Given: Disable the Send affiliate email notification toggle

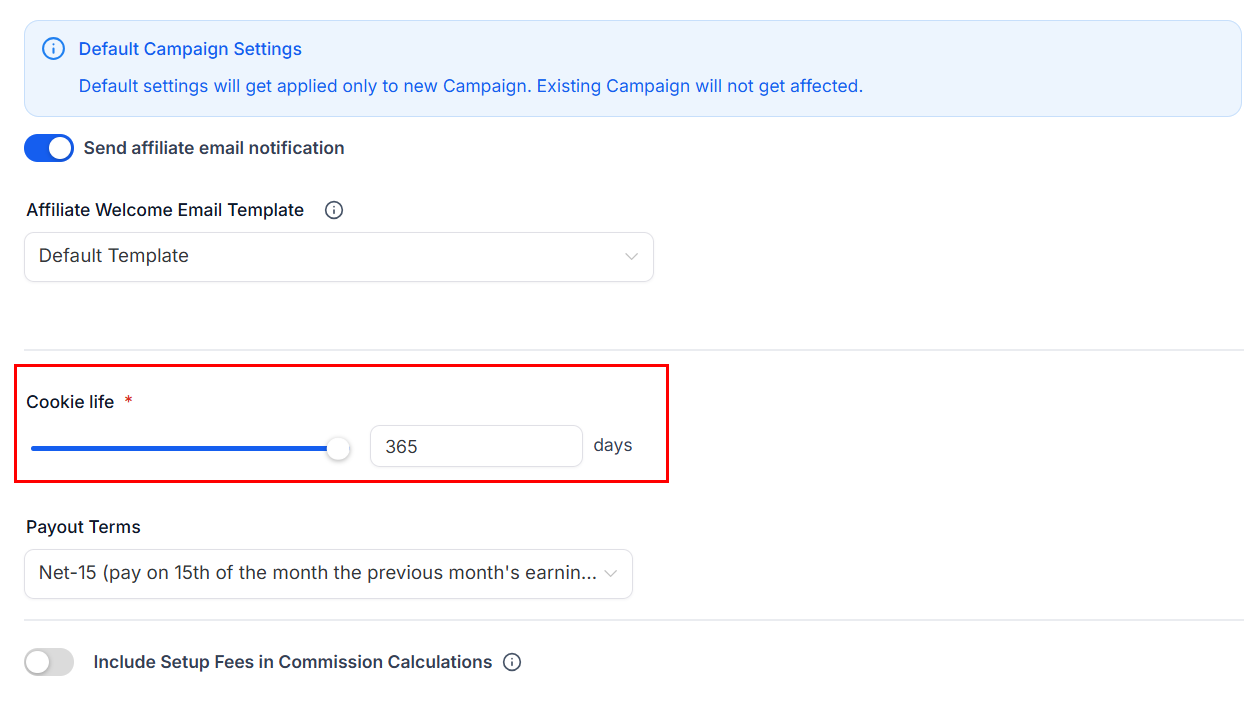Looking at the screenshot, I should (x=49, y=148).
